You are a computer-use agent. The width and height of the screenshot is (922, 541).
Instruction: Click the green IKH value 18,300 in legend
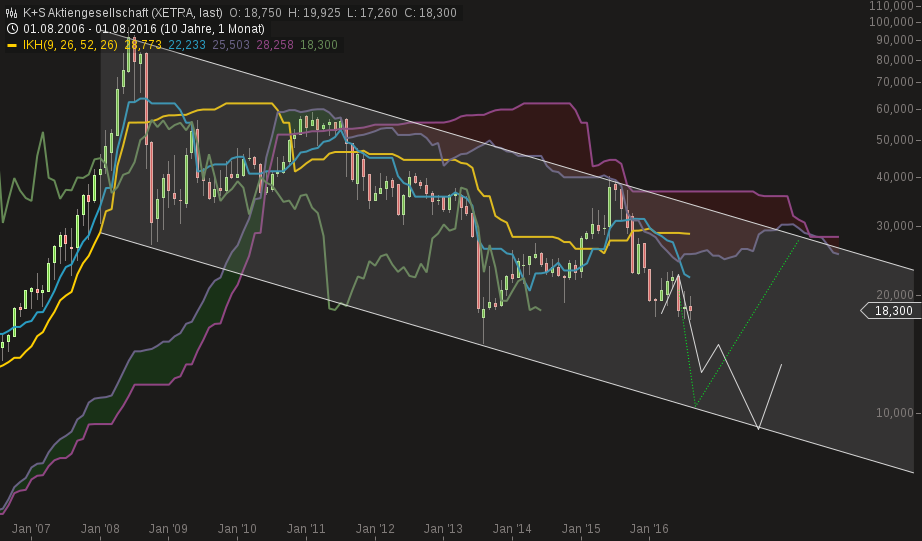[319, 45]
